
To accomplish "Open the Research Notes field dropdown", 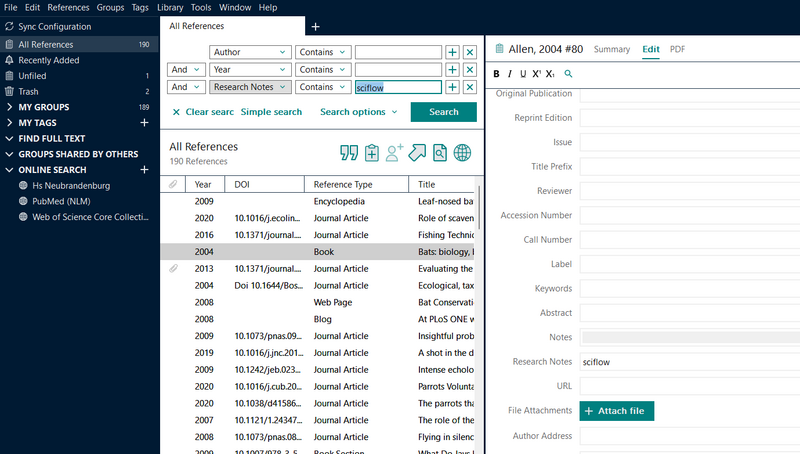I will [x=250, y=87].
